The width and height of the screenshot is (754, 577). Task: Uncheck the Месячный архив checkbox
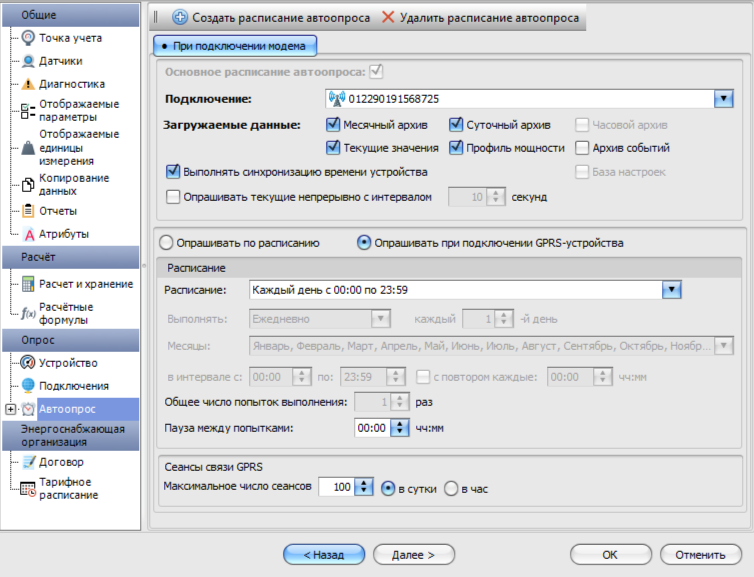[334, 126]
